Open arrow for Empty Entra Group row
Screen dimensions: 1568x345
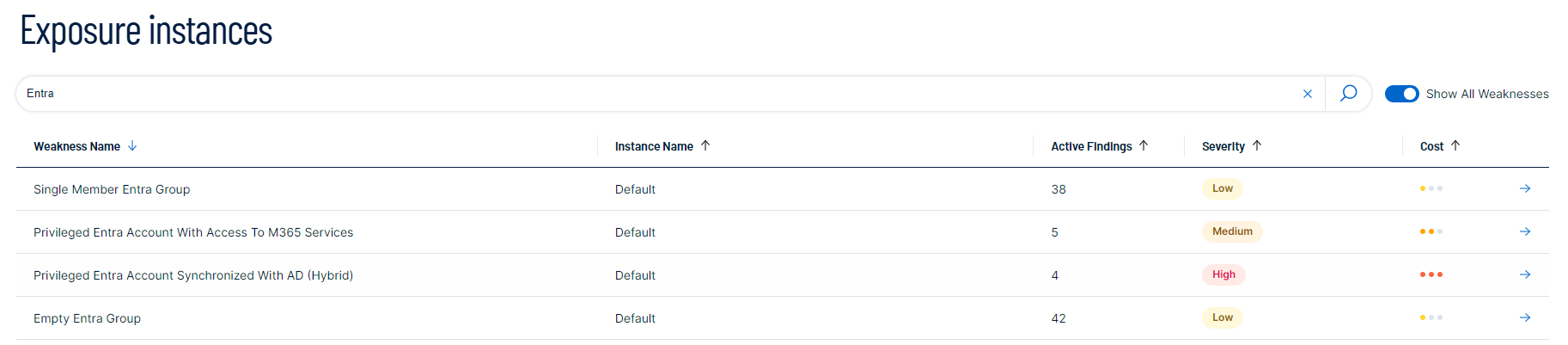[x=1525, y=317]
